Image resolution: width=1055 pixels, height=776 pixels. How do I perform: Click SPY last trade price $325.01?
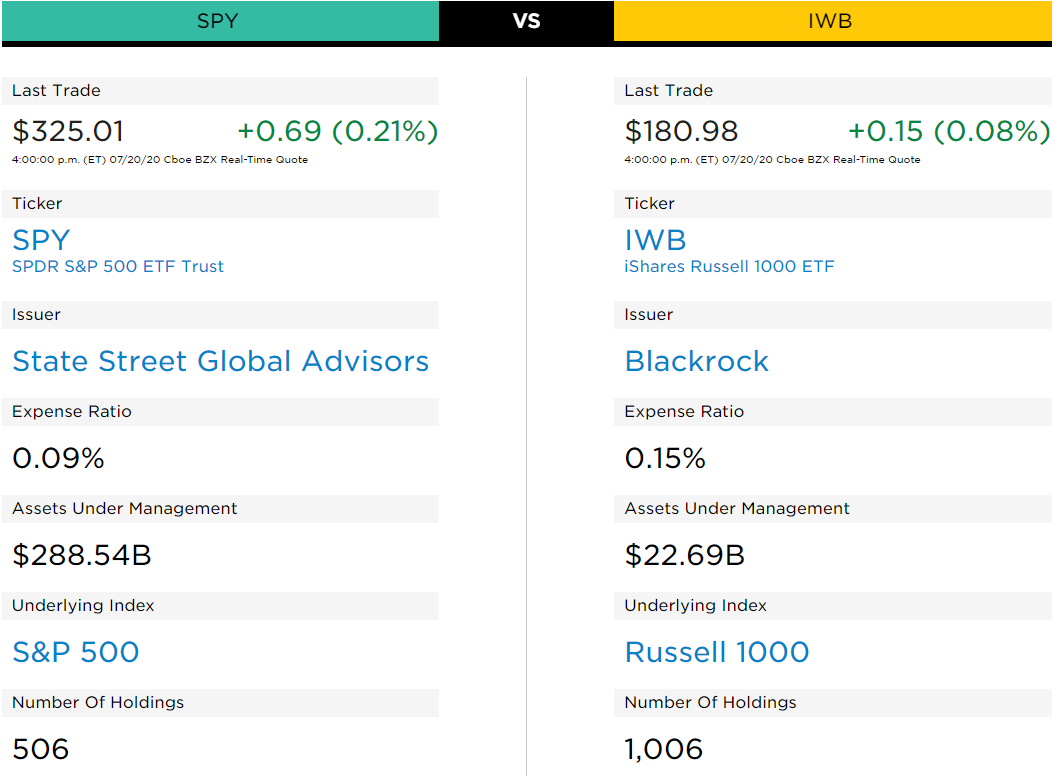click(x=68, y=131)
